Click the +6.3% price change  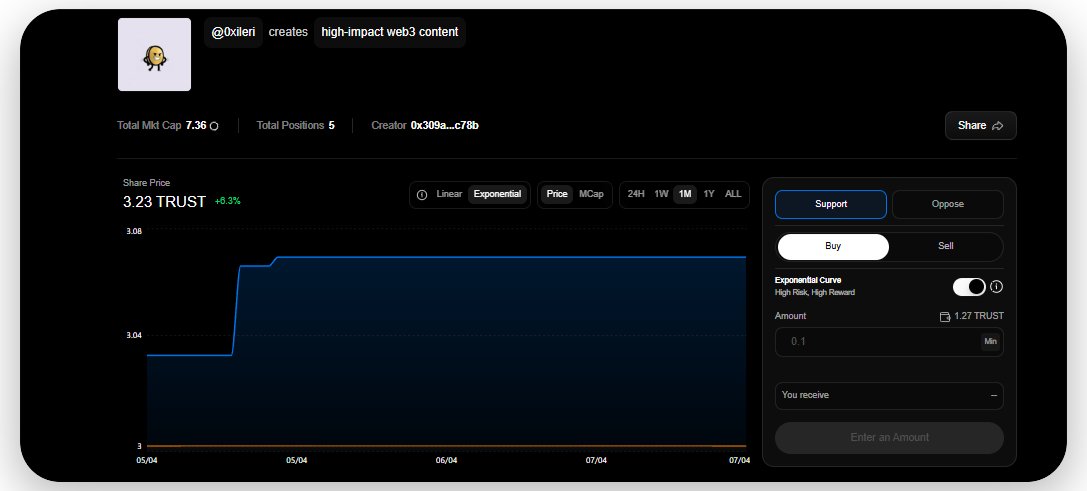coord(227,201)
